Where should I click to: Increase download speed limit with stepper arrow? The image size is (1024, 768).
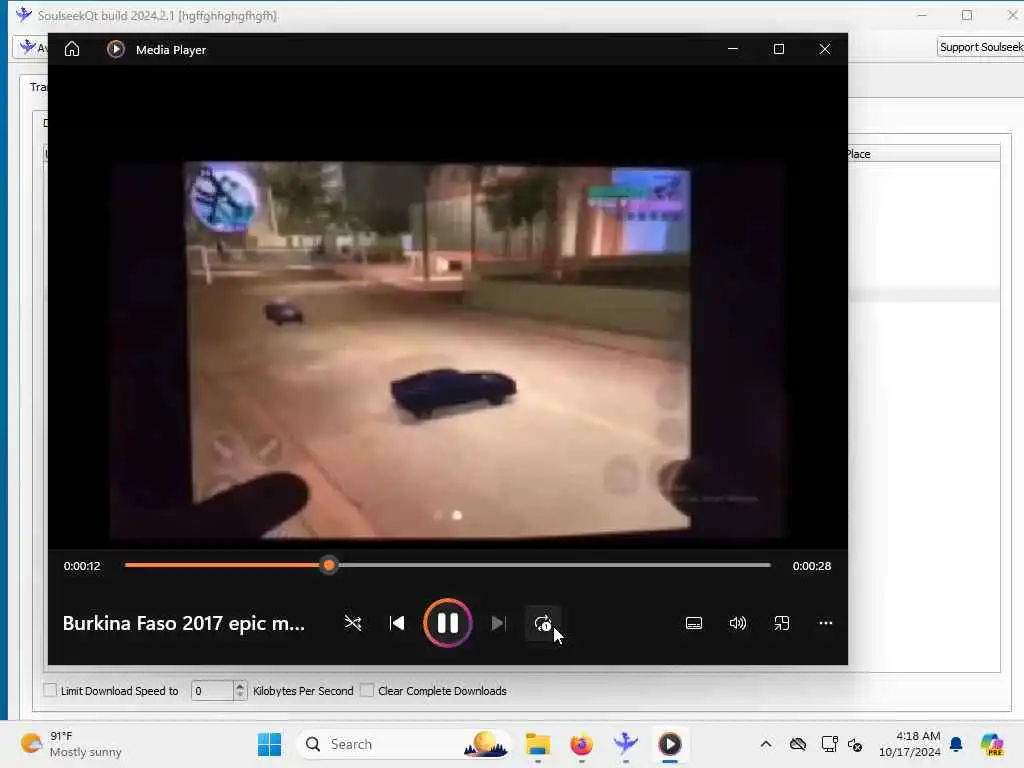[x=240, y=686]
